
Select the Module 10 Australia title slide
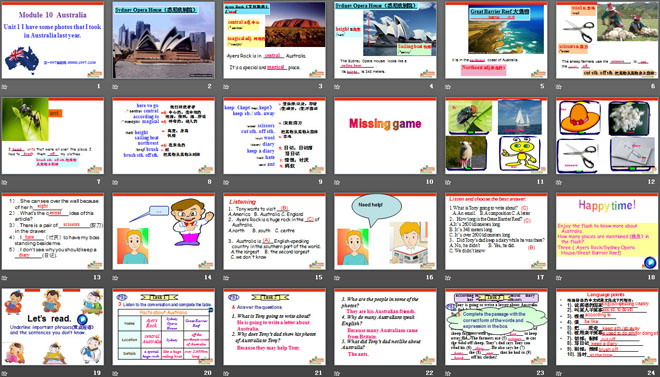click(53, 40)
